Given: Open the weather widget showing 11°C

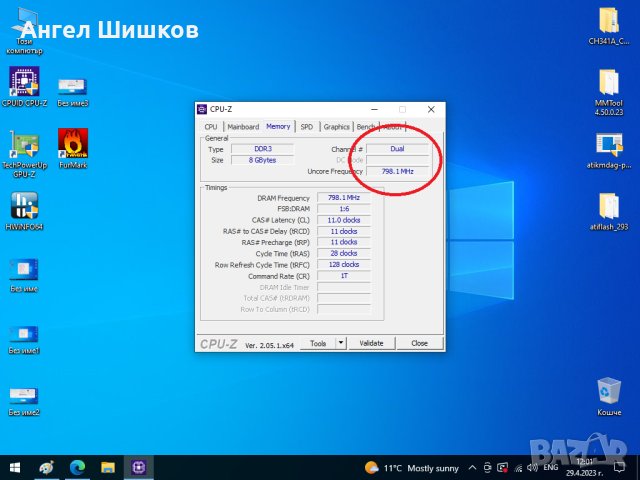Looking at the screenshot, I should 411,468.
